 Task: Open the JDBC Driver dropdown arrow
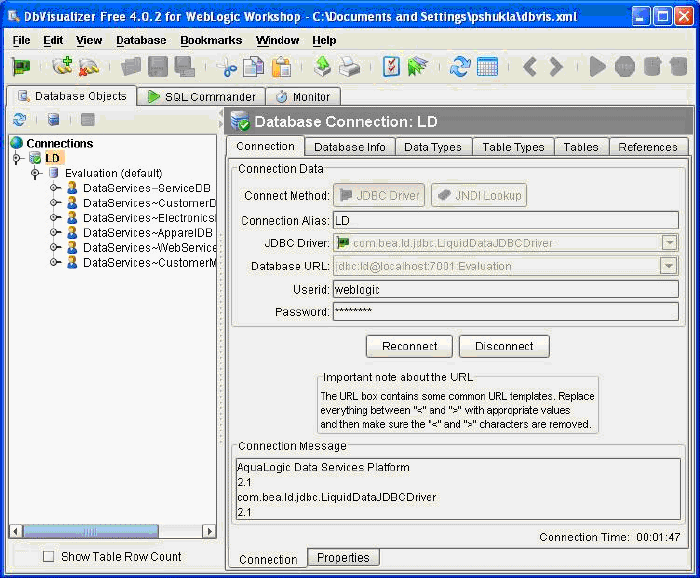[669, 243]
